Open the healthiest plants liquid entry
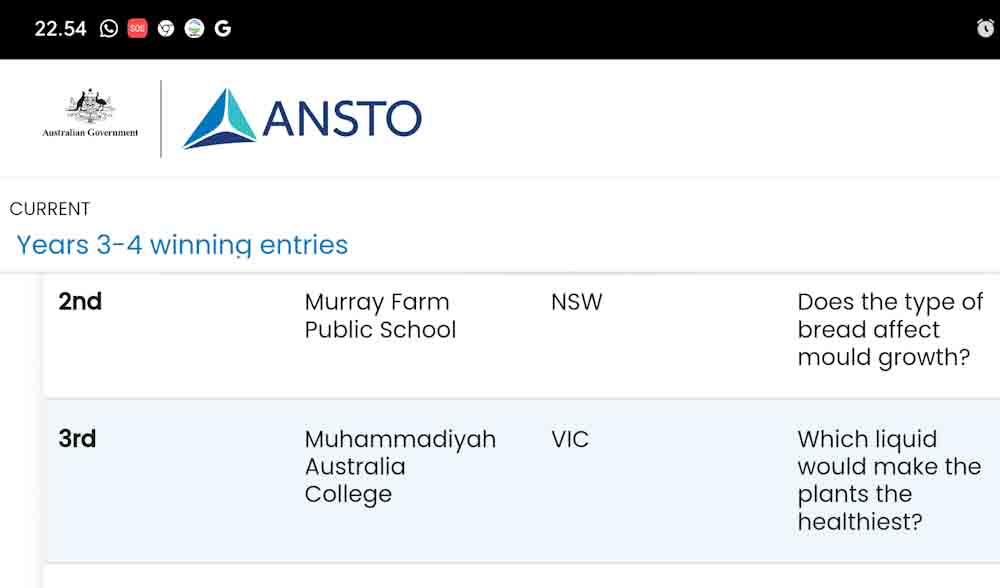This screenshot has width=1000, height=588. pos(889,480)
